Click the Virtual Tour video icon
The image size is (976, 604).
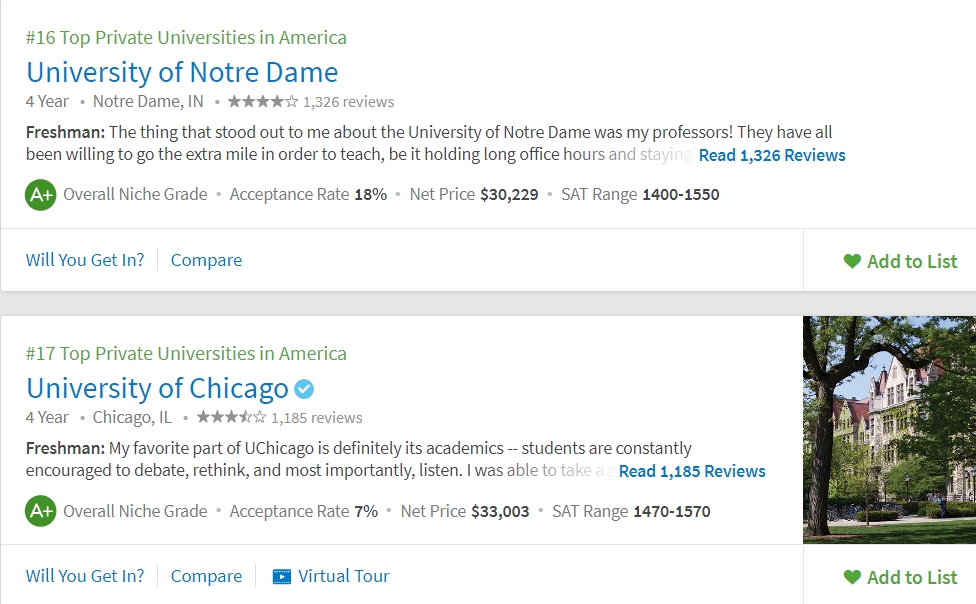click(x=281, y=577)
